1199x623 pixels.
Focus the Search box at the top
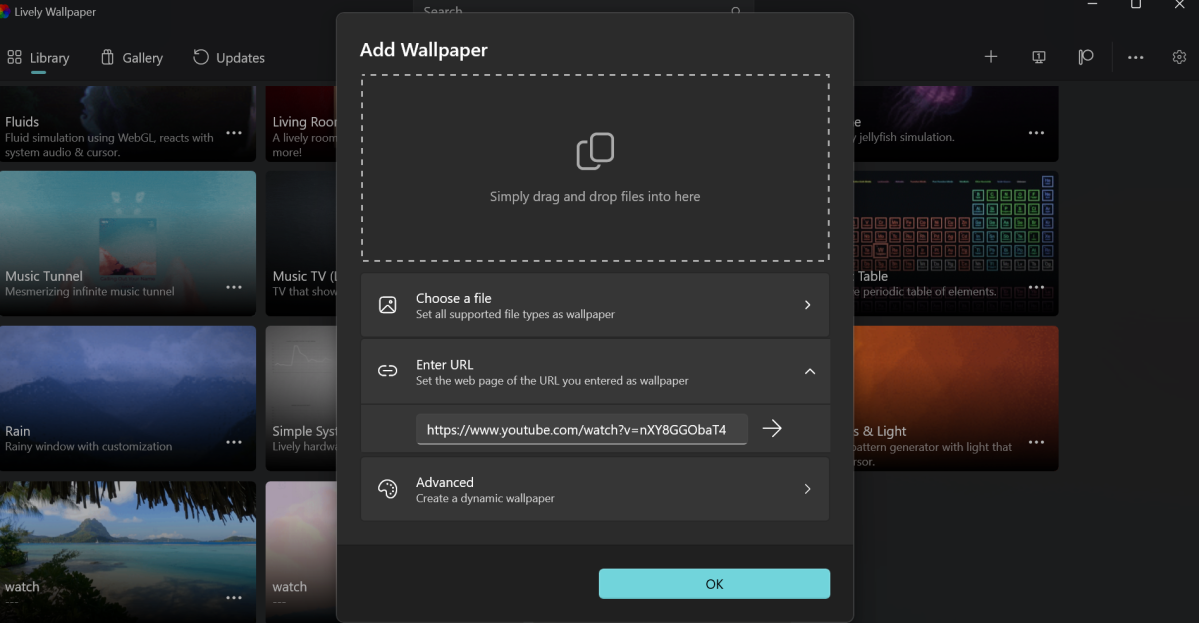(x=583, y=11)
